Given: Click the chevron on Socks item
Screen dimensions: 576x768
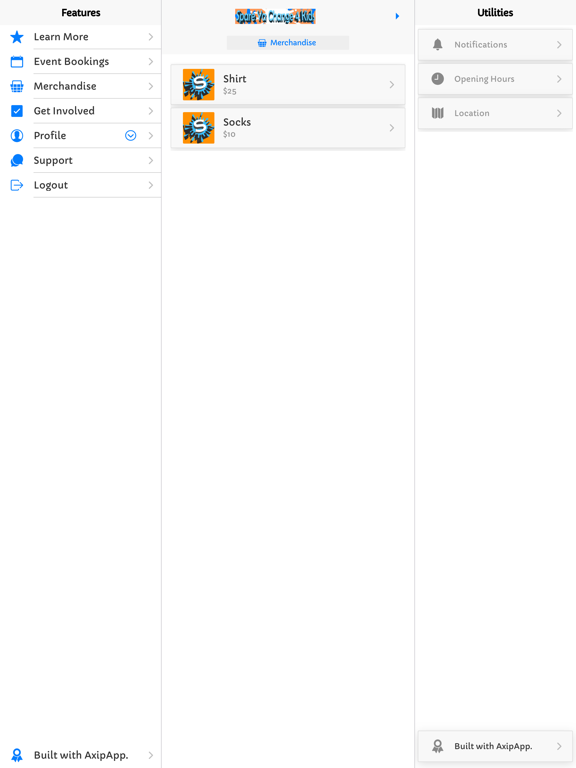Looking at the screenshot, I should [392, 128].
